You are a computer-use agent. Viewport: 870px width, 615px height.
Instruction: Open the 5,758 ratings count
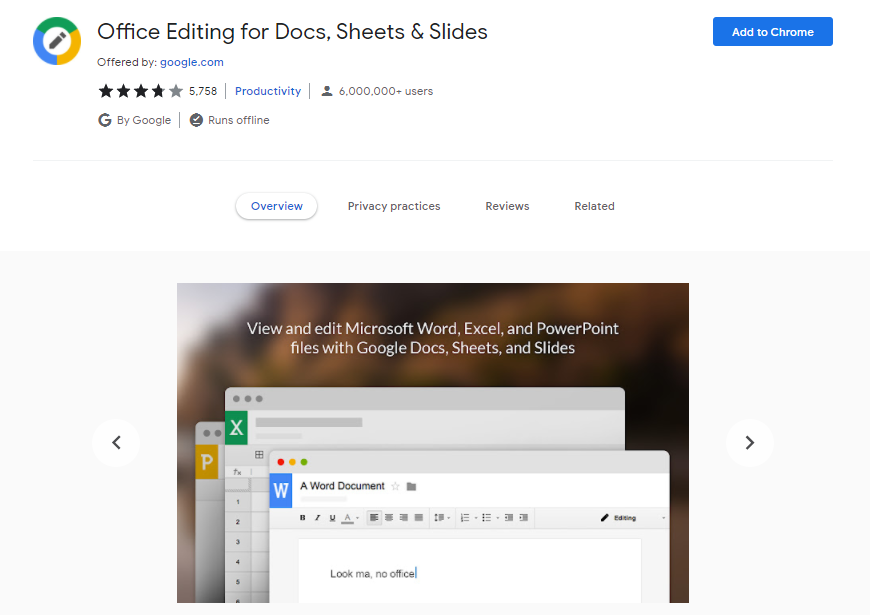click(x=203, y=91)
